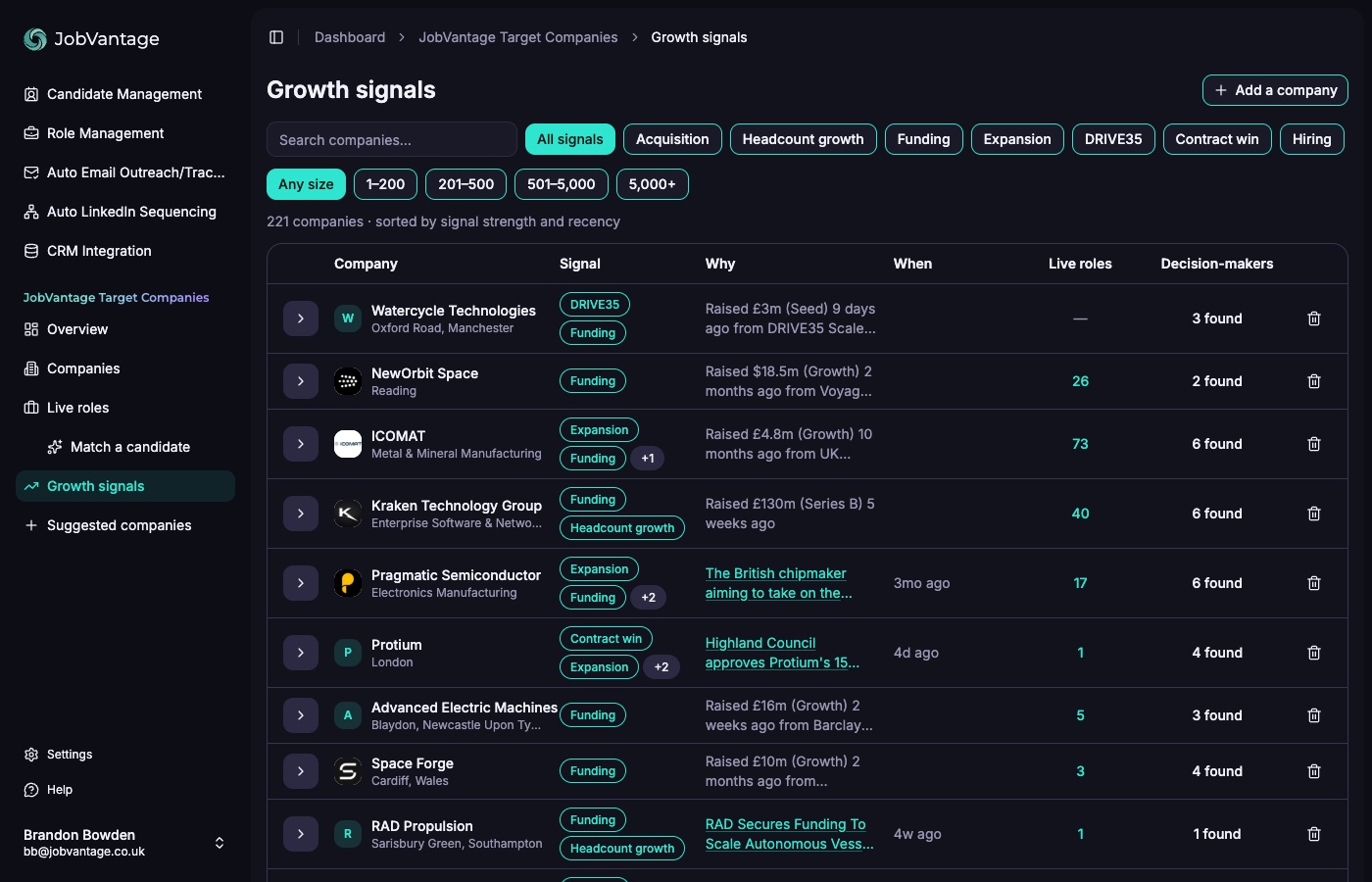Viewport: 1372px width, 882px height.
Task: Delete NewOrbit Space using trash icon
Action: click(x=1314, y=381)
